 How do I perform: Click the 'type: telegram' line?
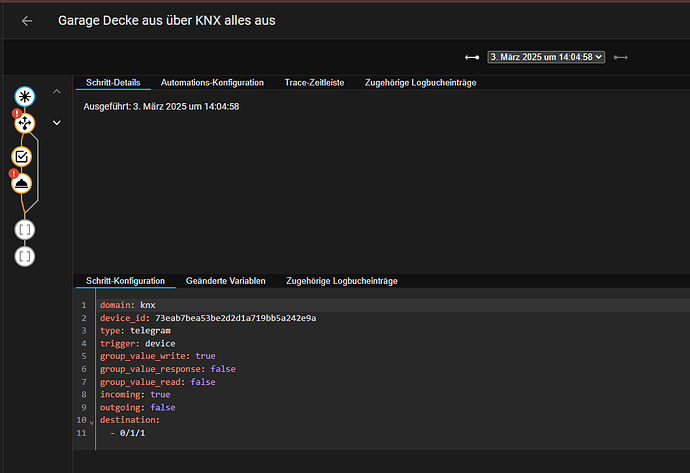pos(135,330)
